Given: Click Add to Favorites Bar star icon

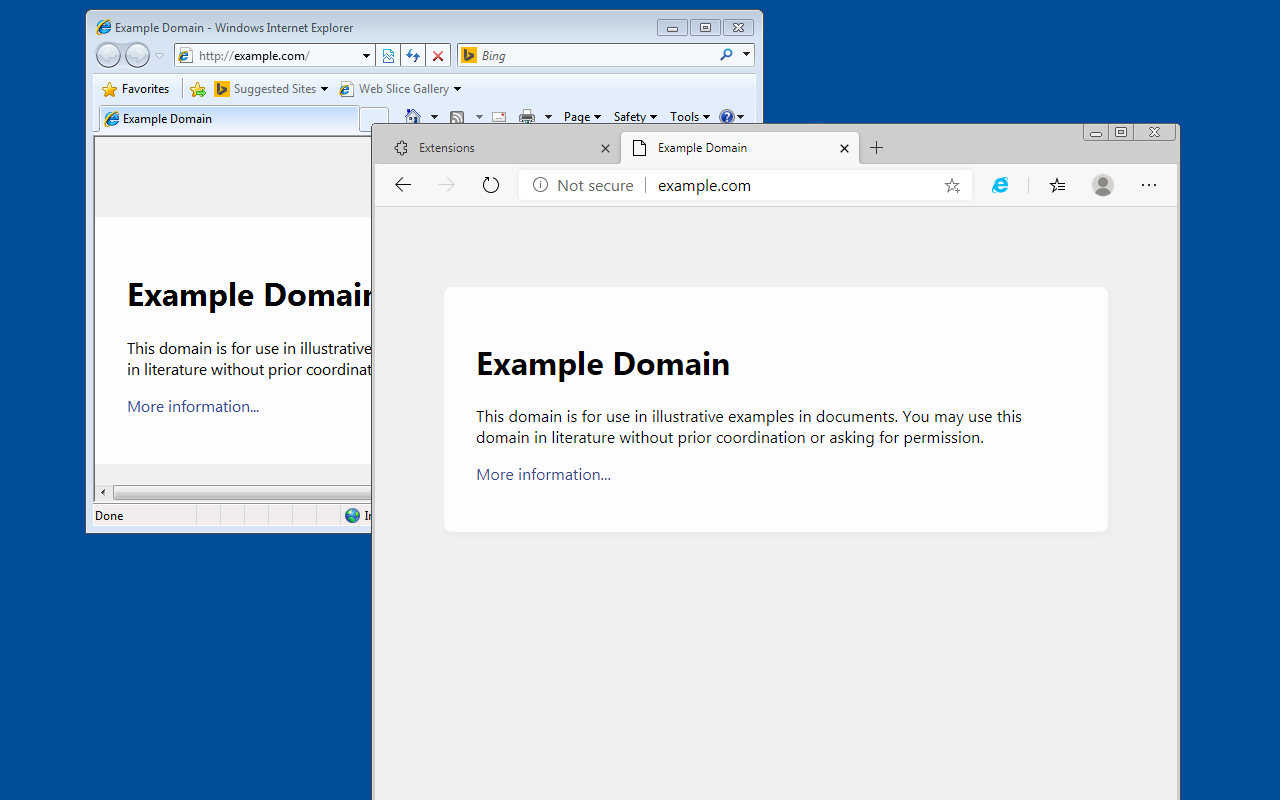Looking at the screenshot, I should (x=198, y=89).
